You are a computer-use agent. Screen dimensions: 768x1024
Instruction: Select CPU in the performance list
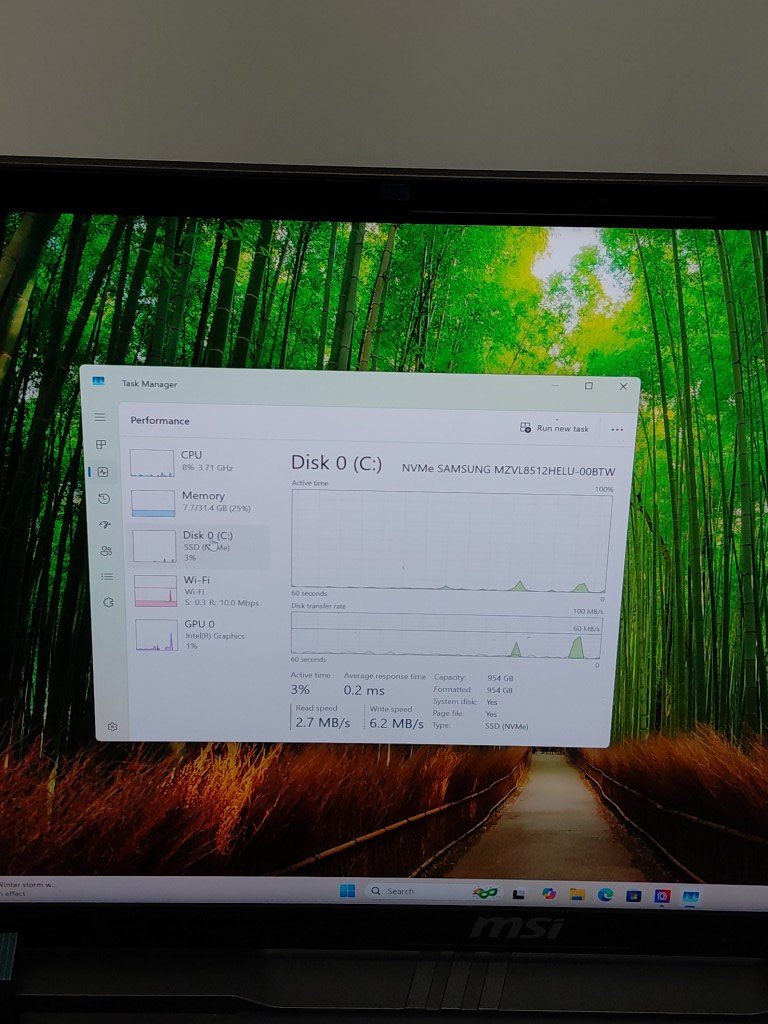click(x=190, y=461)
